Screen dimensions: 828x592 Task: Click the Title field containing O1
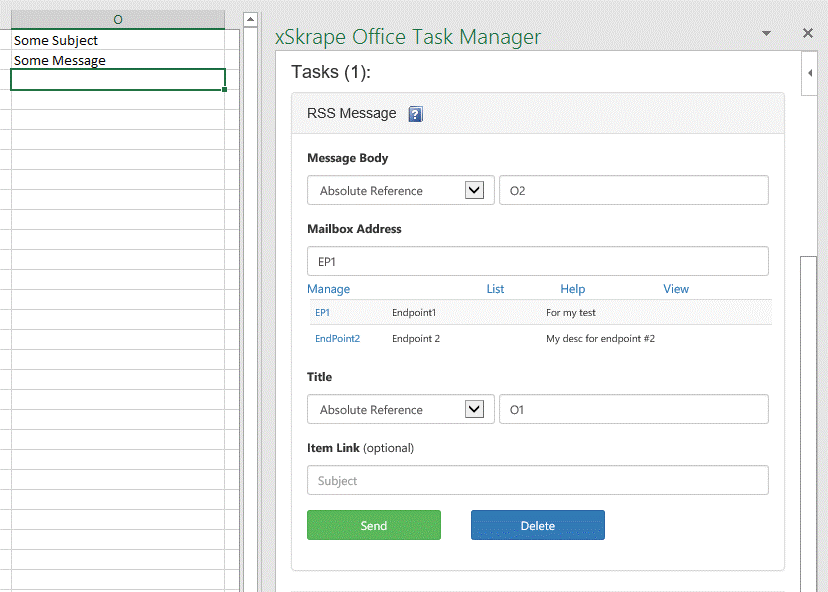click(x=634, y=409)
